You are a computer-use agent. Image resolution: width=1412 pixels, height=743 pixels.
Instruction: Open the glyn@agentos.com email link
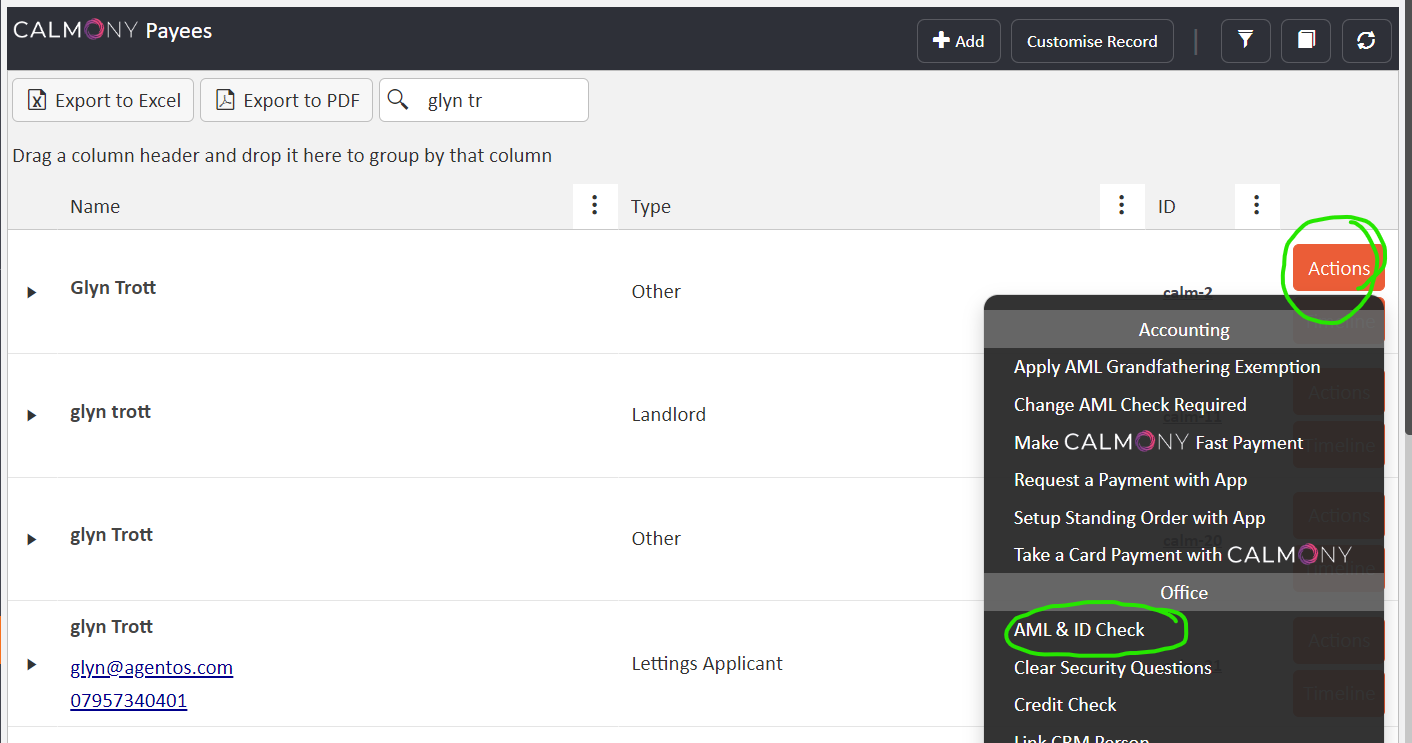coord(151,667)
